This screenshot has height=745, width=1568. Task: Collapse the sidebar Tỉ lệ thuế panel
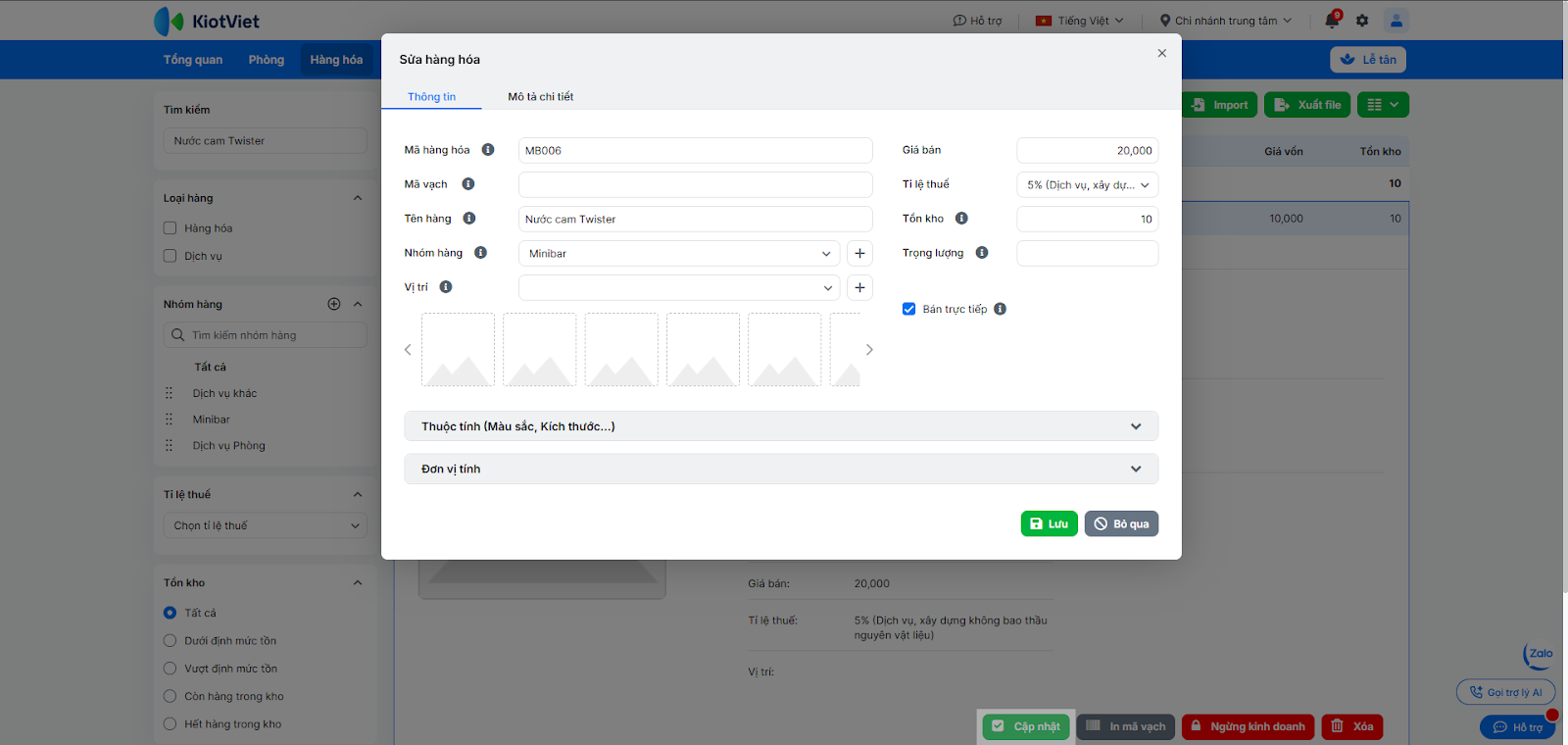(358, 495)
